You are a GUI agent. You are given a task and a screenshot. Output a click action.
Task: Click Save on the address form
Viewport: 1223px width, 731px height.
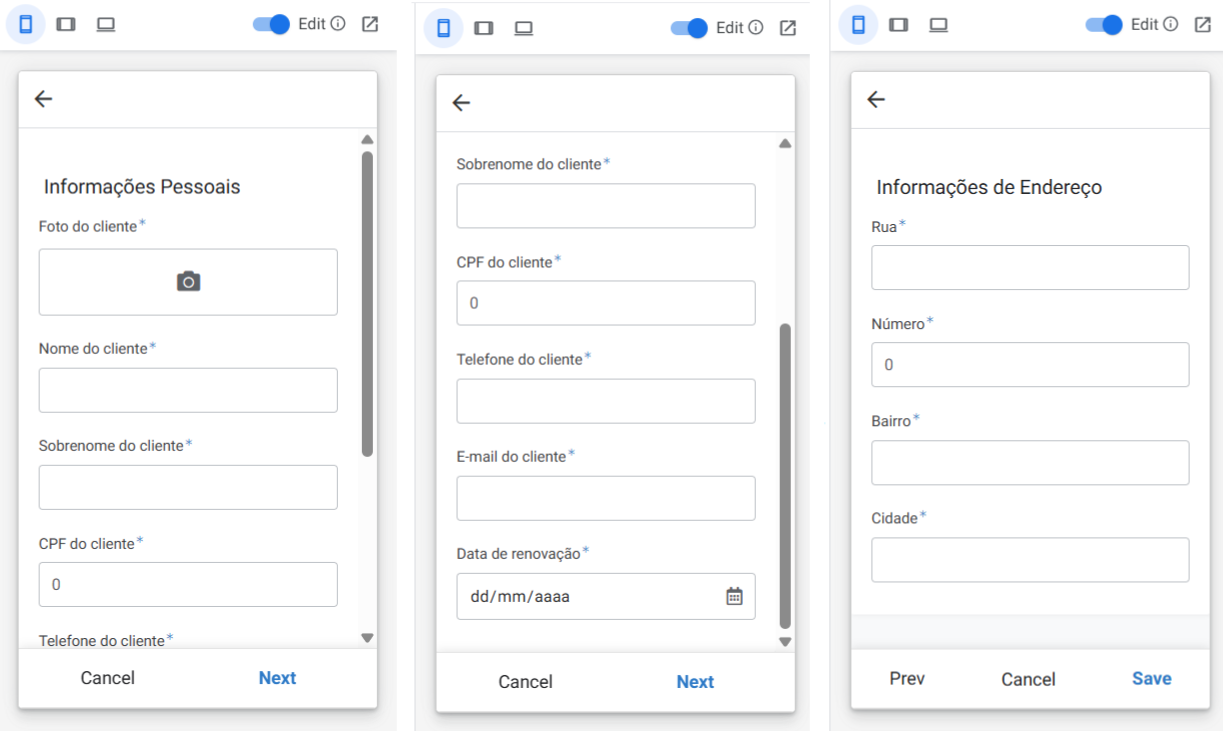pyautogui.click(x=1152, y=679)
